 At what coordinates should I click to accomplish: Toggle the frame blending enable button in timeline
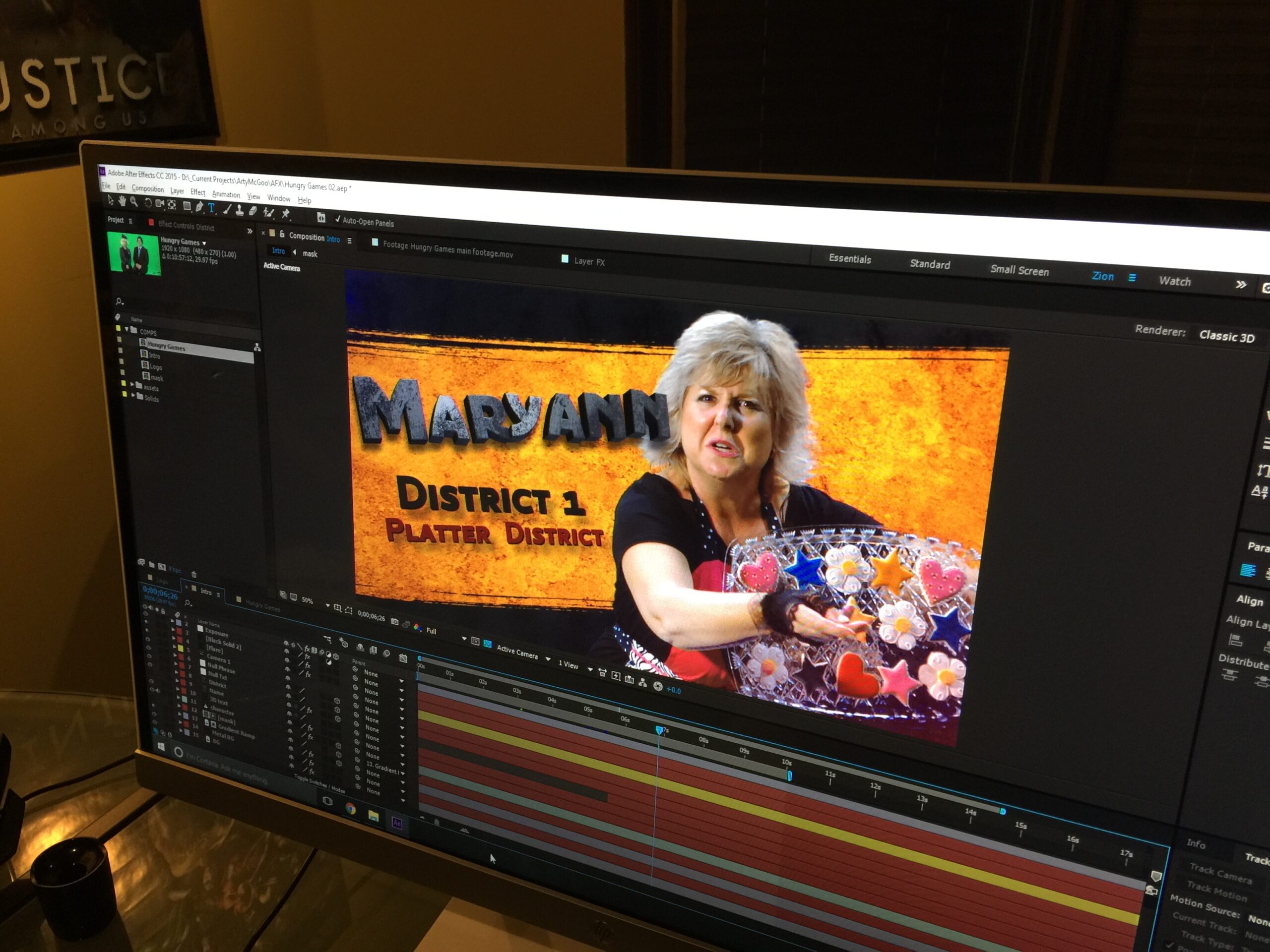pyautogui.click(x=373, y=650)
